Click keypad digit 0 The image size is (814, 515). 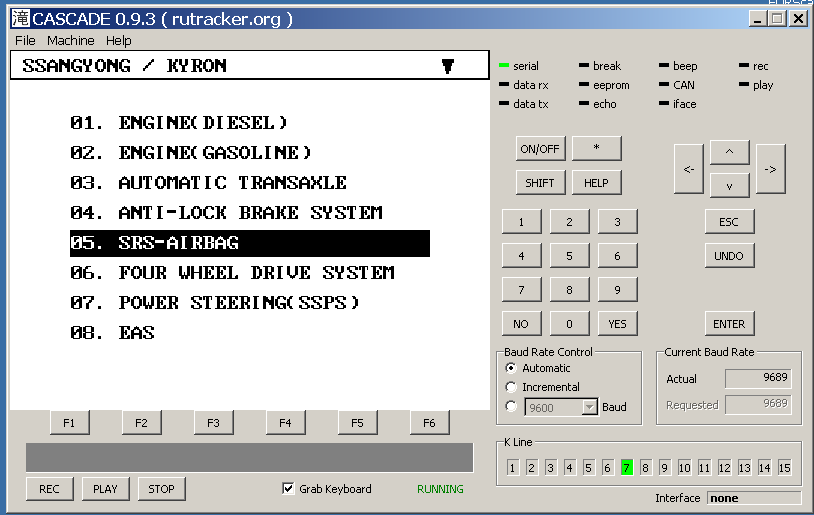coord(569,324)
